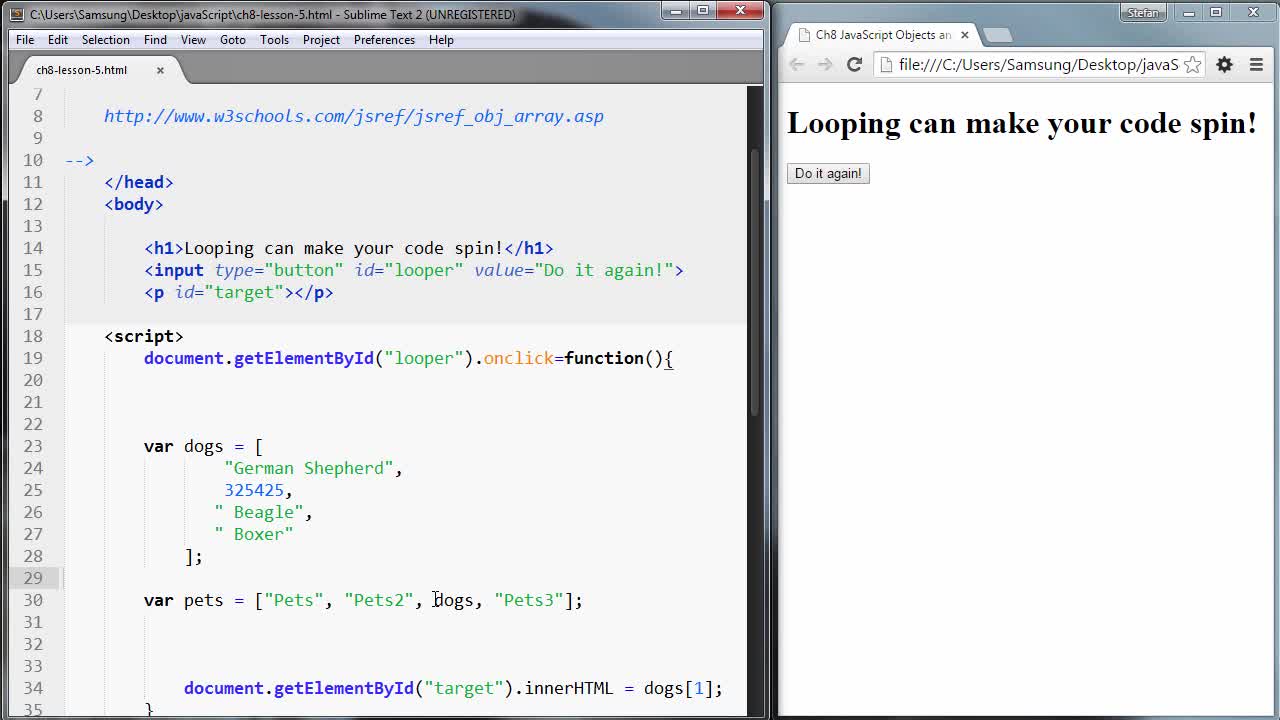Click the page file icon in the address bar

coord(886,64)
